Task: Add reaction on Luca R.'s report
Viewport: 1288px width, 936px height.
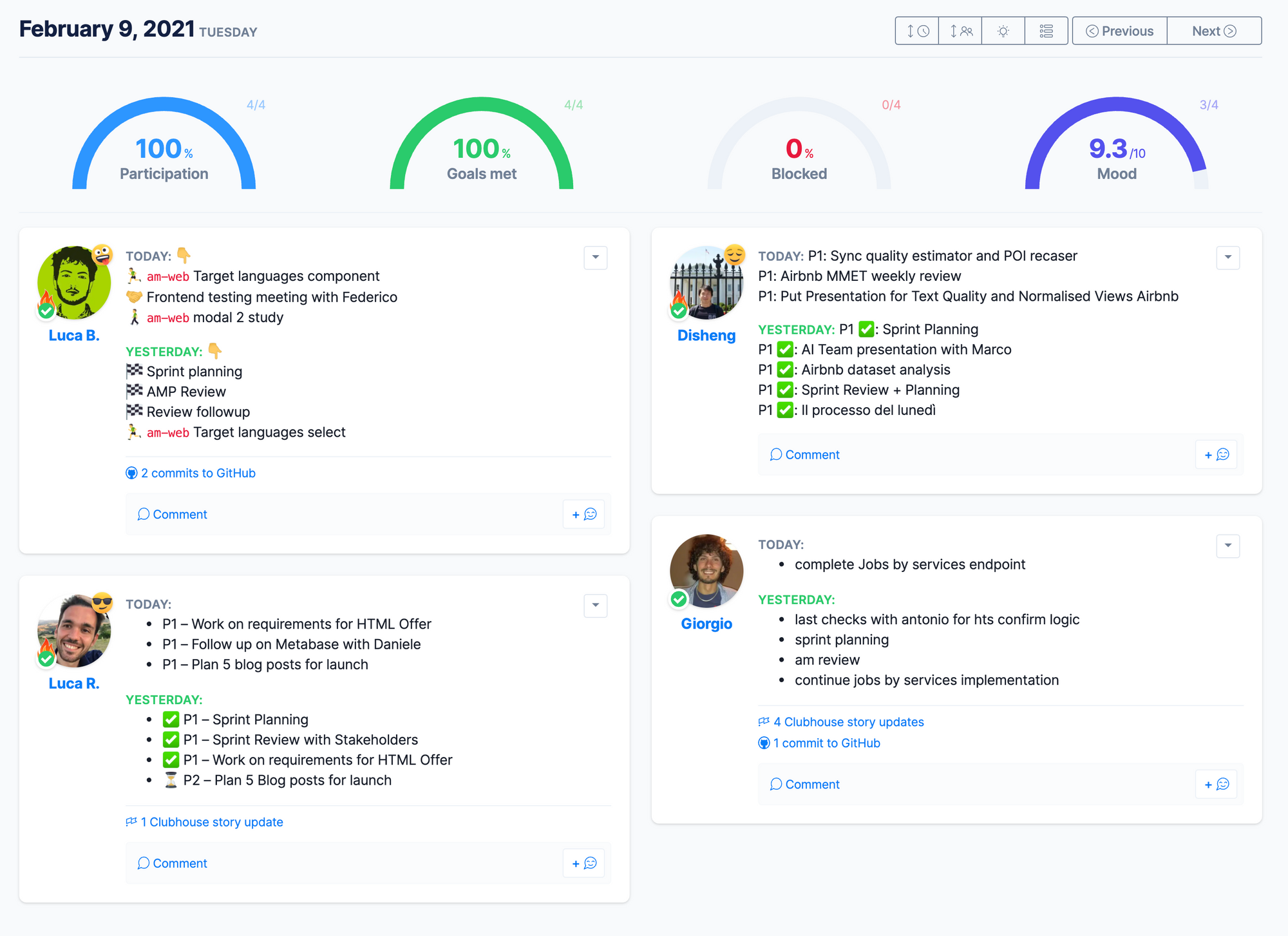Action: click(x=583, y=863)
